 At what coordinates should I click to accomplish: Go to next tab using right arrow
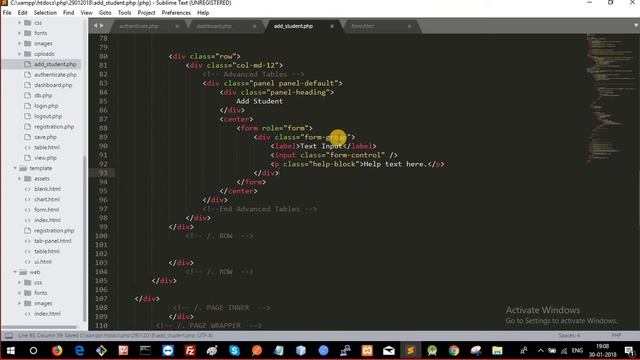tap(102, 26)
